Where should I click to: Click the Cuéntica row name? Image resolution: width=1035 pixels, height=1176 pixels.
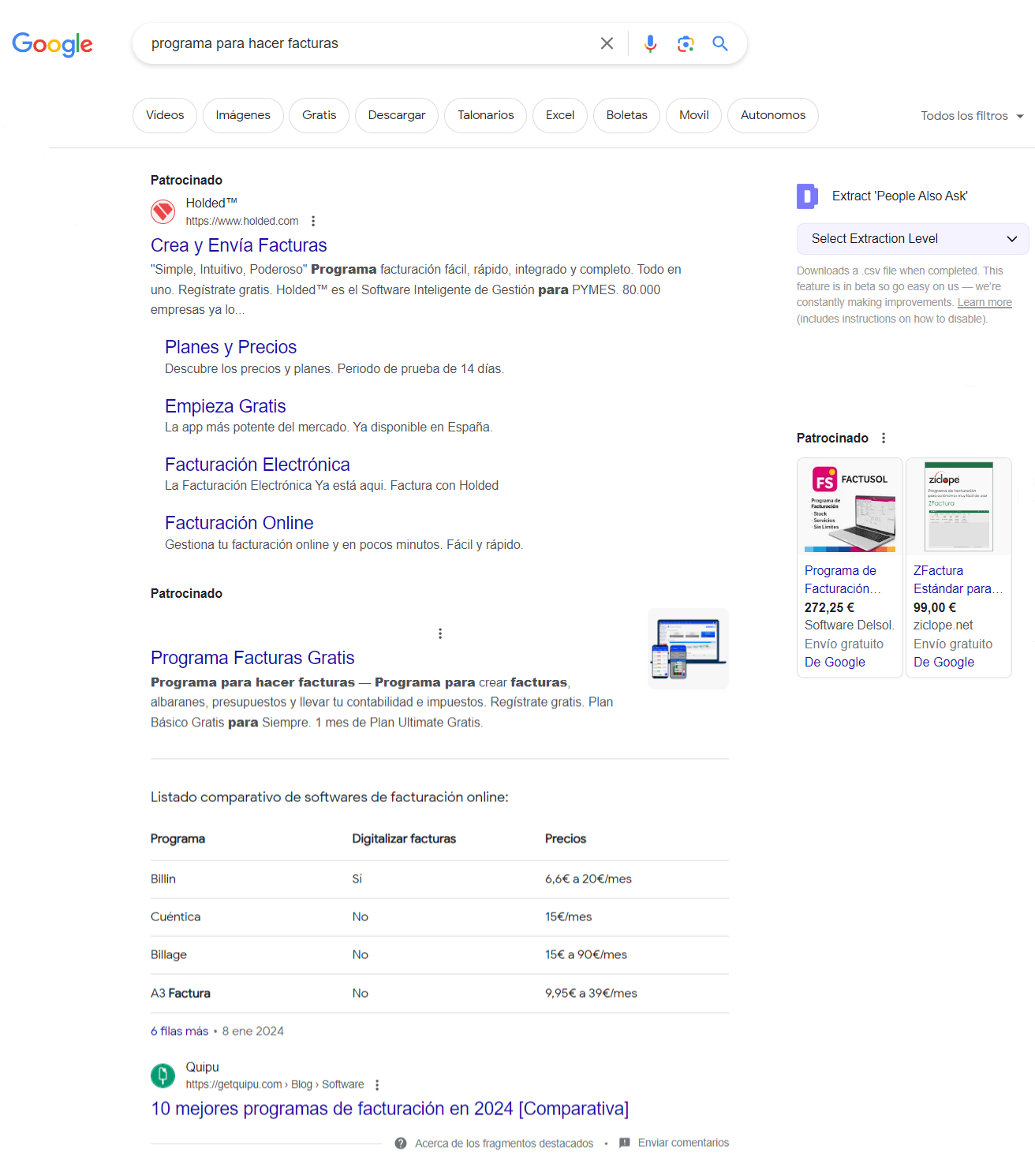click(x=176, y=917)
